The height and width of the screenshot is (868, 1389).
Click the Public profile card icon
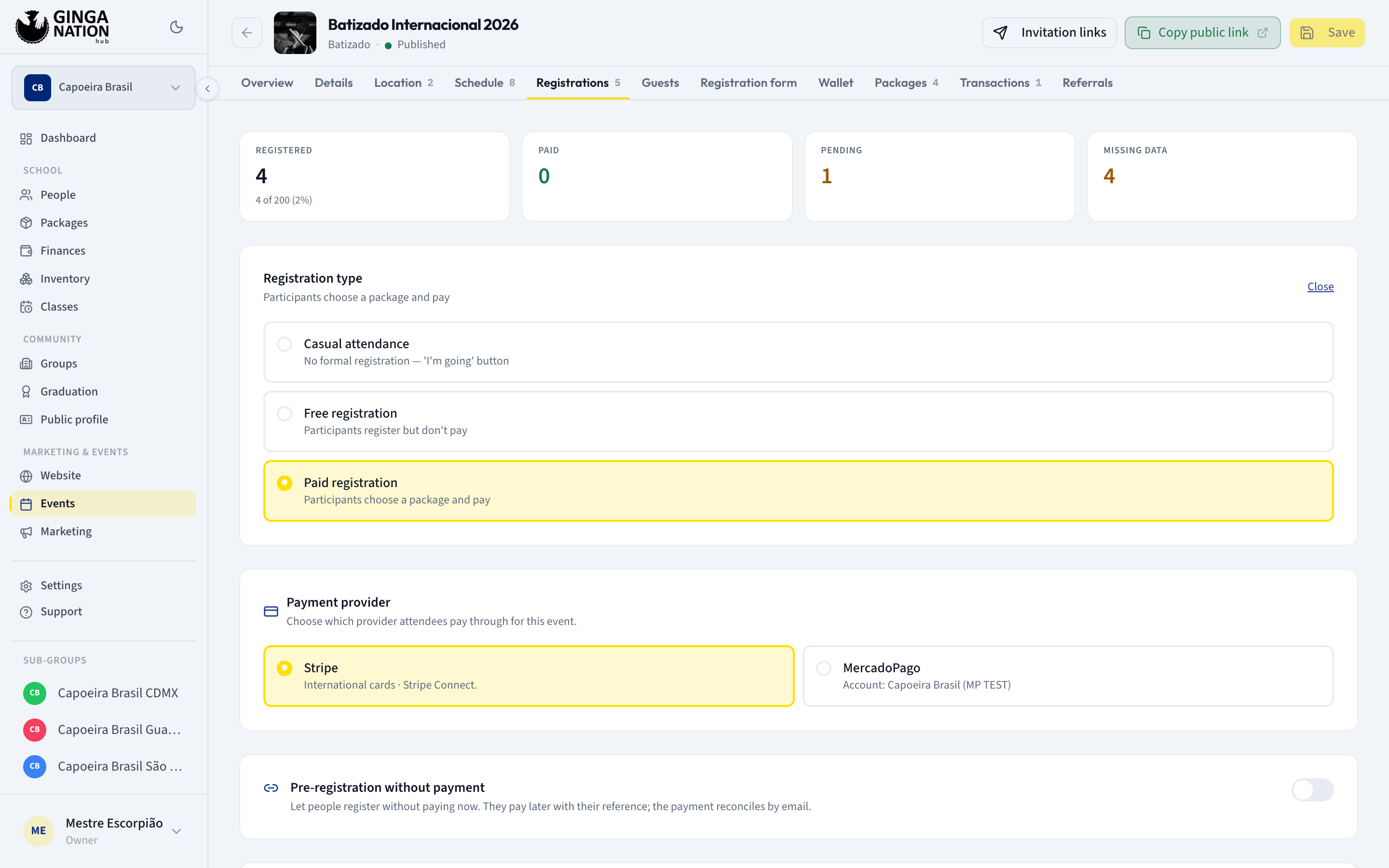tap(26, 420)
